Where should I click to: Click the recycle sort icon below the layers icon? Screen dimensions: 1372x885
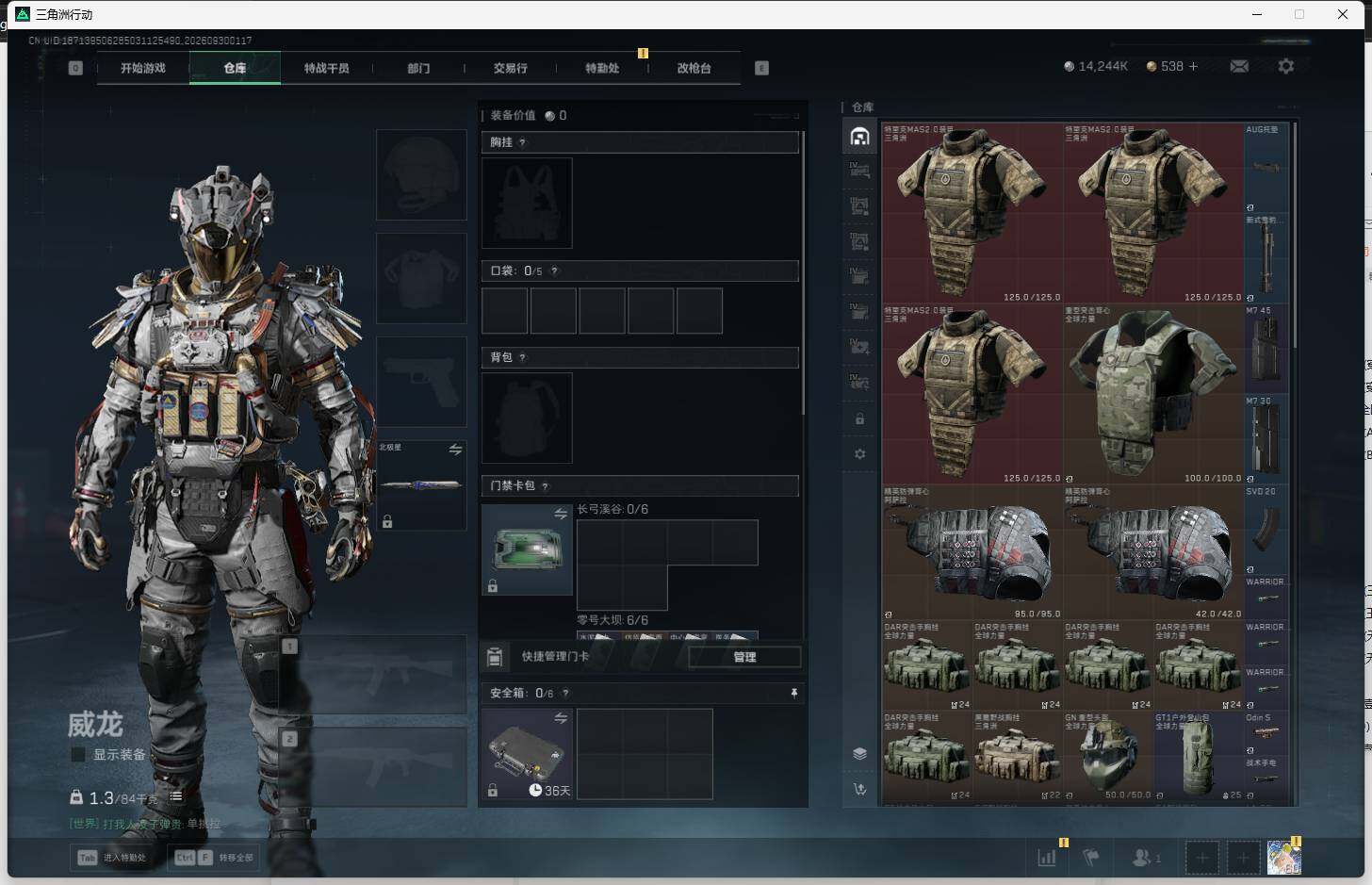pyautogui.click(x=859, y=789)
